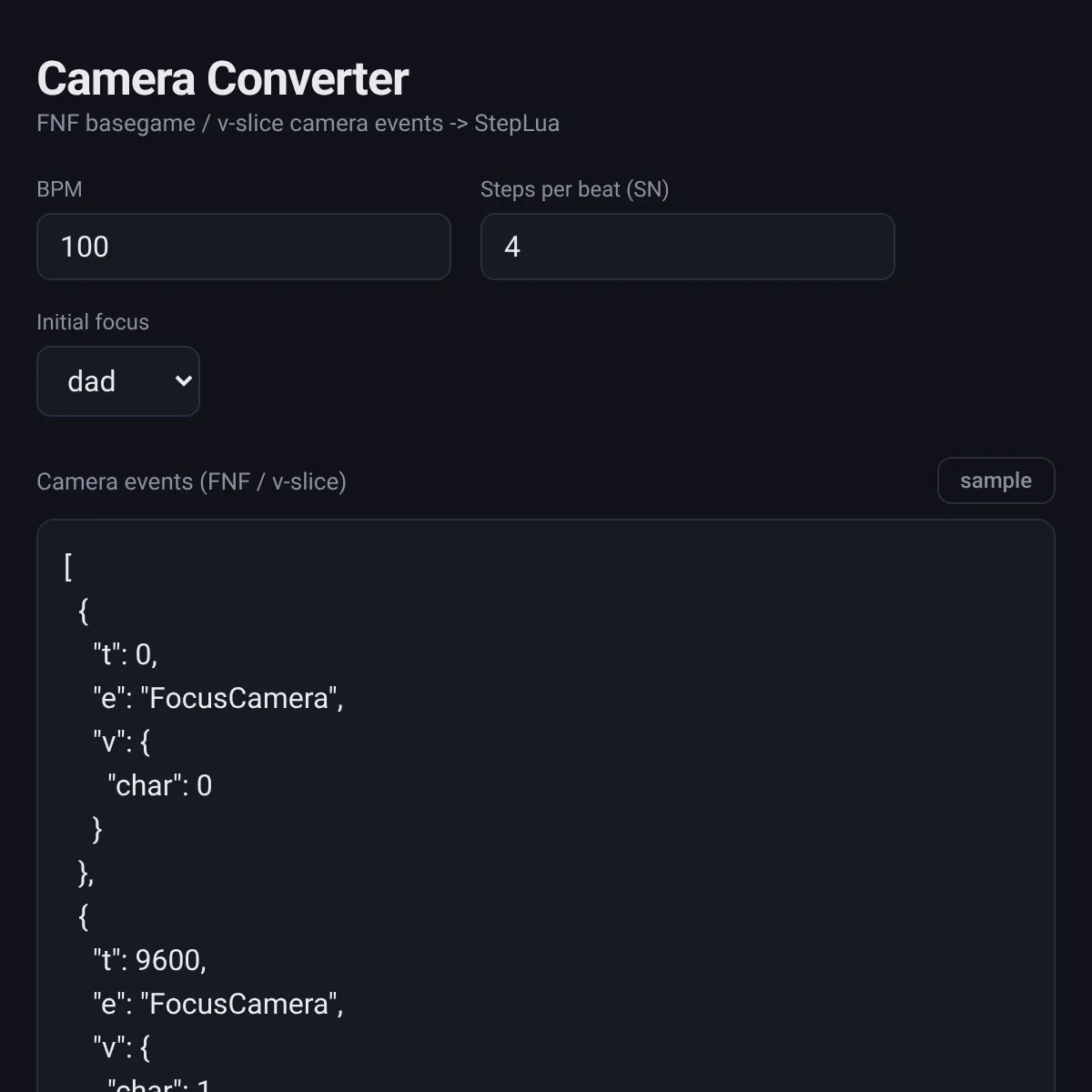The height and width of the screenshot is (1092, 1092).
Task: Place cursor on the "t": 0 line
Action: coord(126,654)
